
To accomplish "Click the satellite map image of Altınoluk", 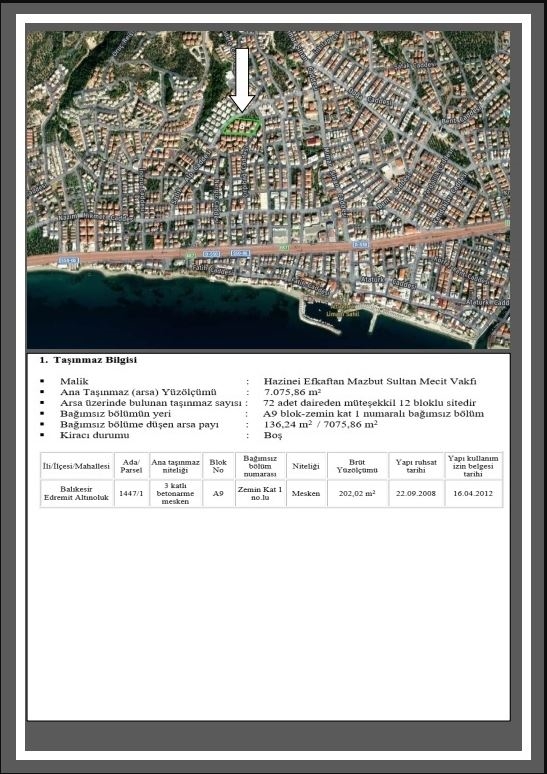I will point(269,190).
